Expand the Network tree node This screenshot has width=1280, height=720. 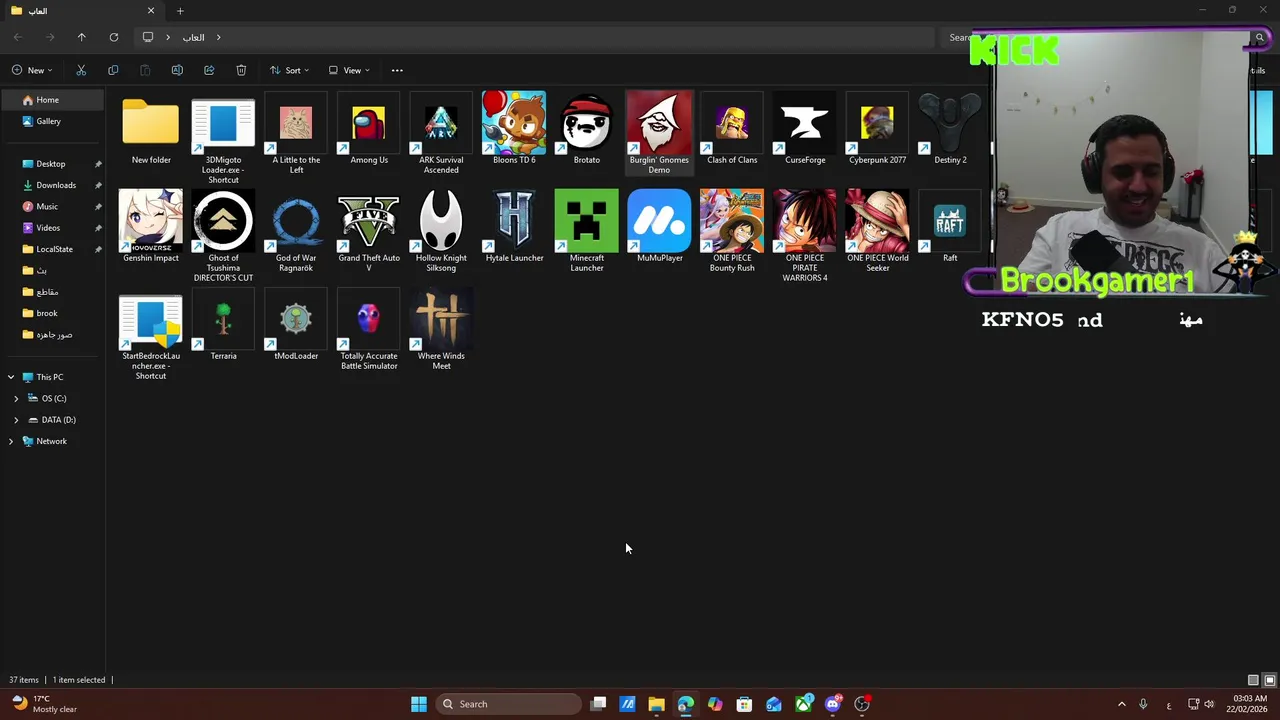pyautogui.click(x=11, y=441)
